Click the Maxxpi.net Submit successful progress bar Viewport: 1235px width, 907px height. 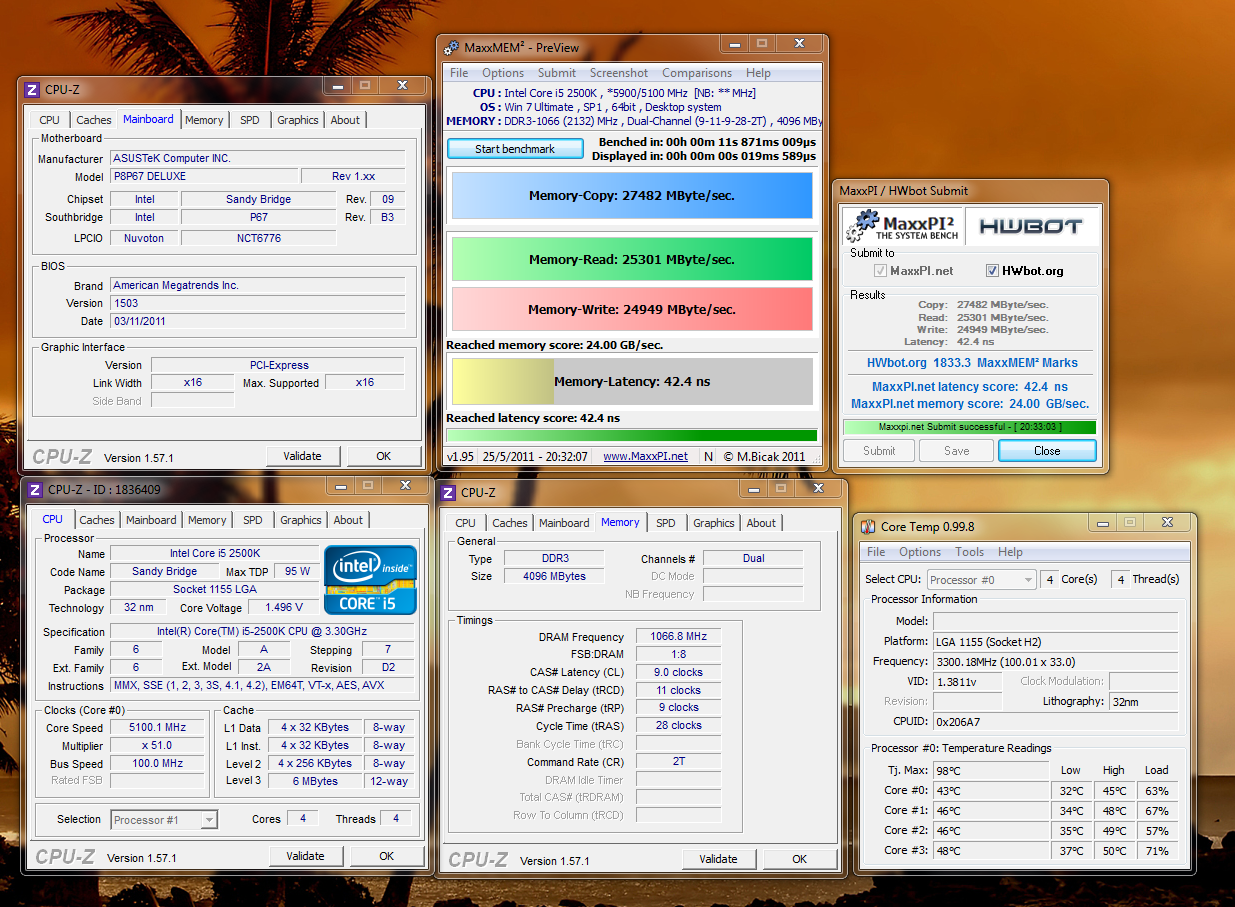point(969,427)
